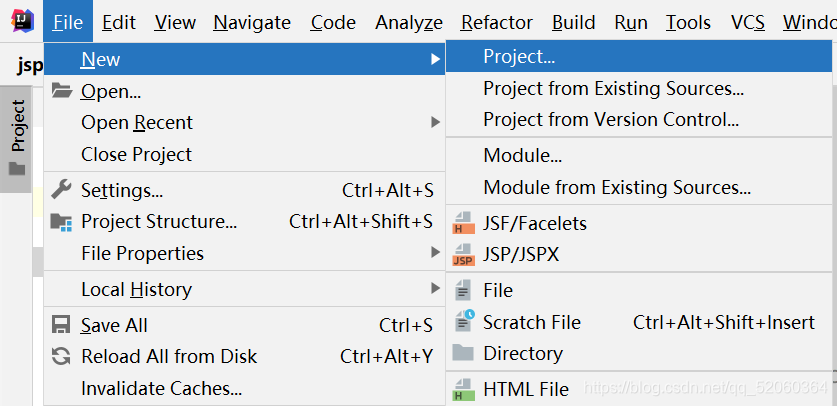Click the Scratch File icon
Image resolution: width=837 pixels, height=406 pixels.
(463, 322)
